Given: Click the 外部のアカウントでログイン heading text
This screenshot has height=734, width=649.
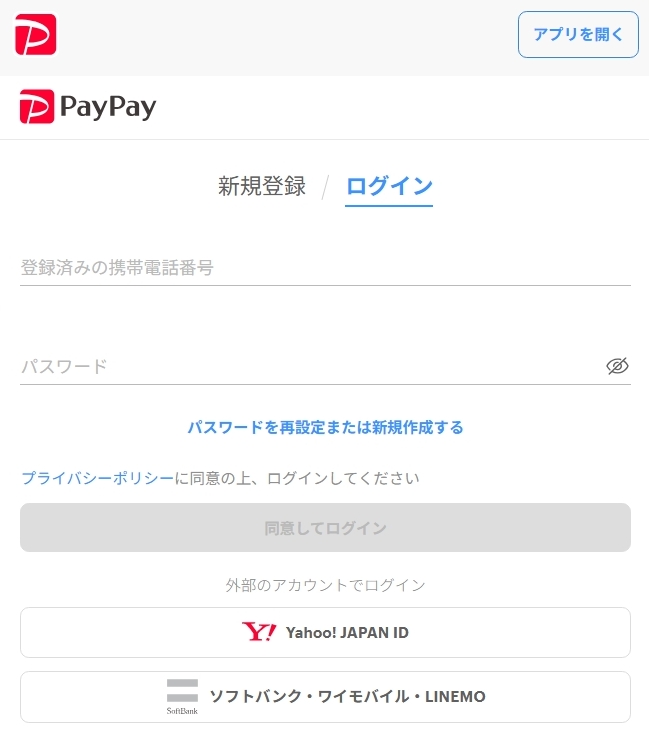Looking at the screenshot, I should (x=325, y=585).
